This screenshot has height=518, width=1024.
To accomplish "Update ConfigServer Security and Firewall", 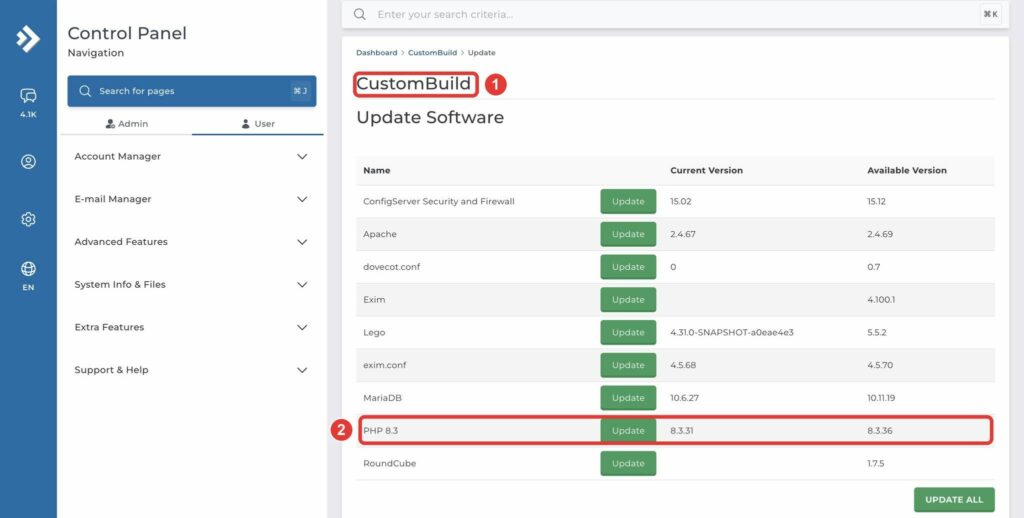I will [628, 202].
